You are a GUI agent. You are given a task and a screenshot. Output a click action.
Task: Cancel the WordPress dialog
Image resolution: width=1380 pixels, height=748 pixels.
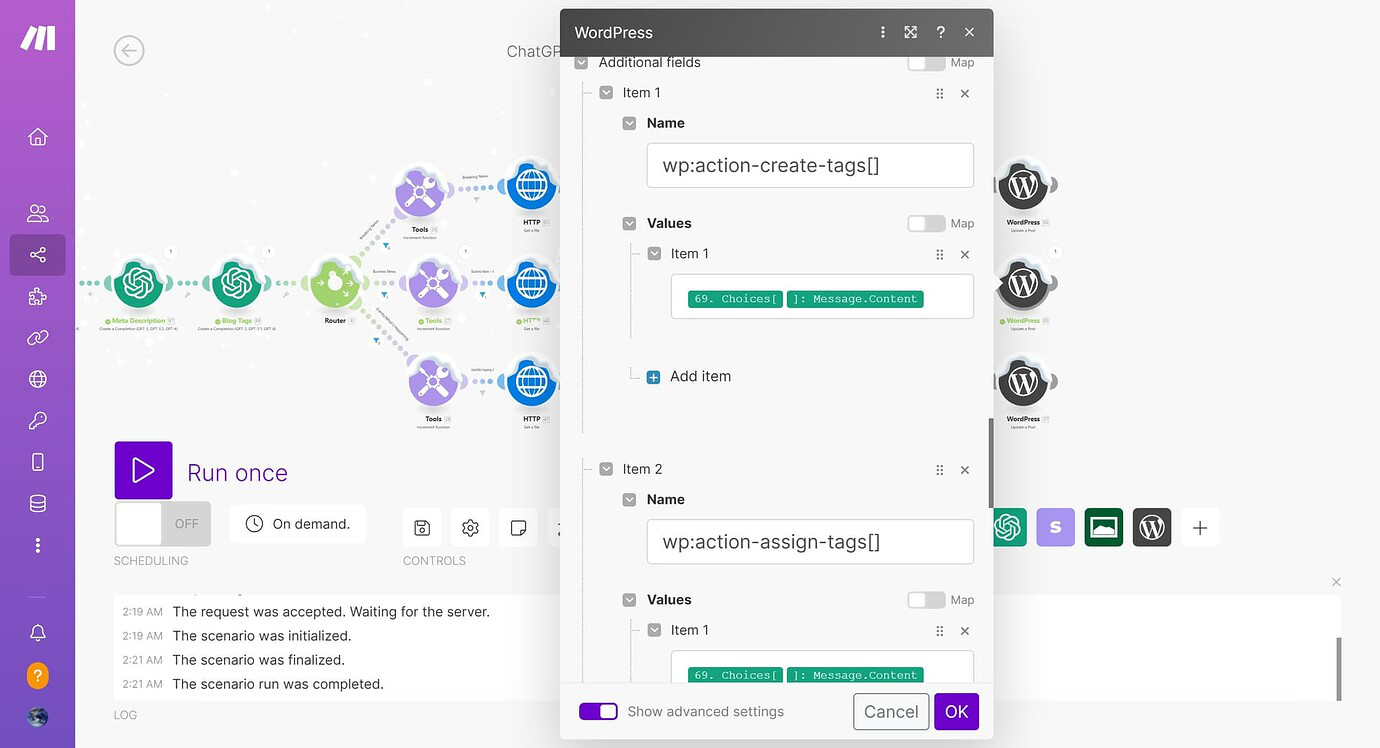click(x=891, y=711)
